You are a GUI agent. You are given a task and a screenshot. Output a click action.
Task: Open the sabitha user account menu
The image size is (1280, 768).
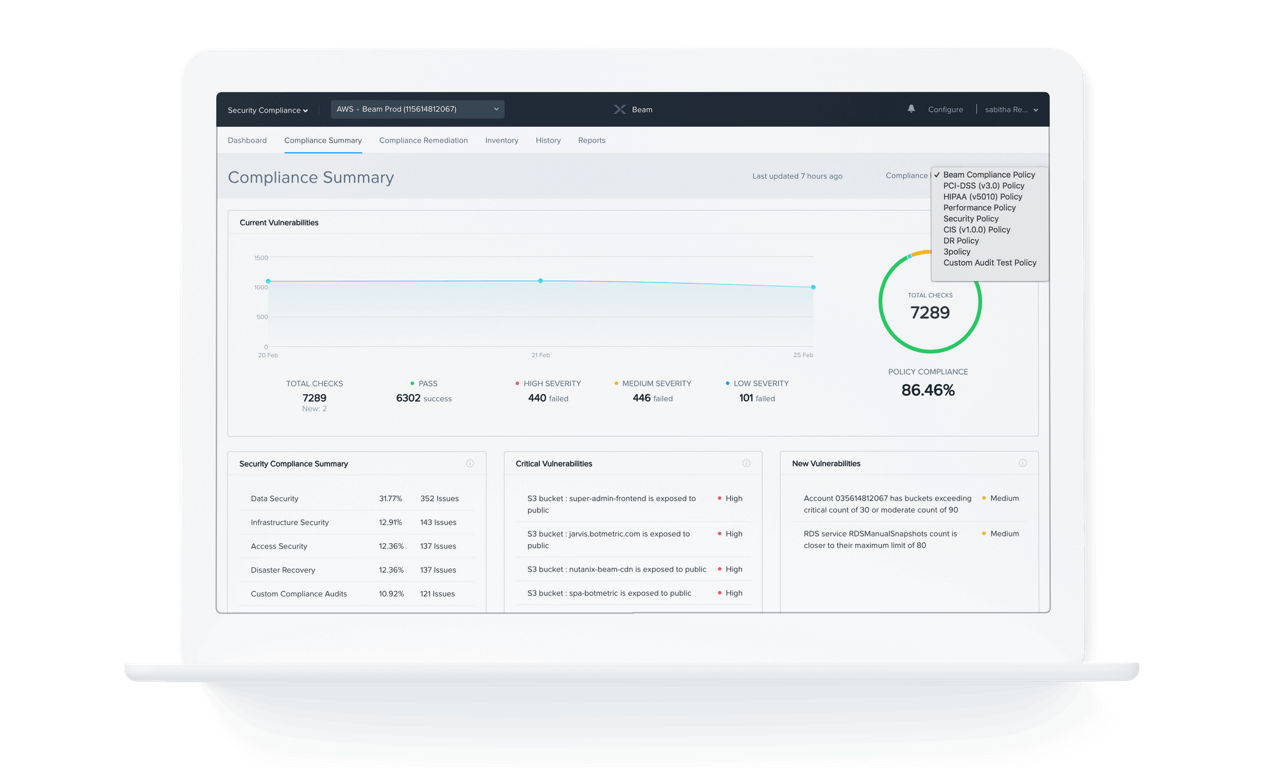[1011, 110]
